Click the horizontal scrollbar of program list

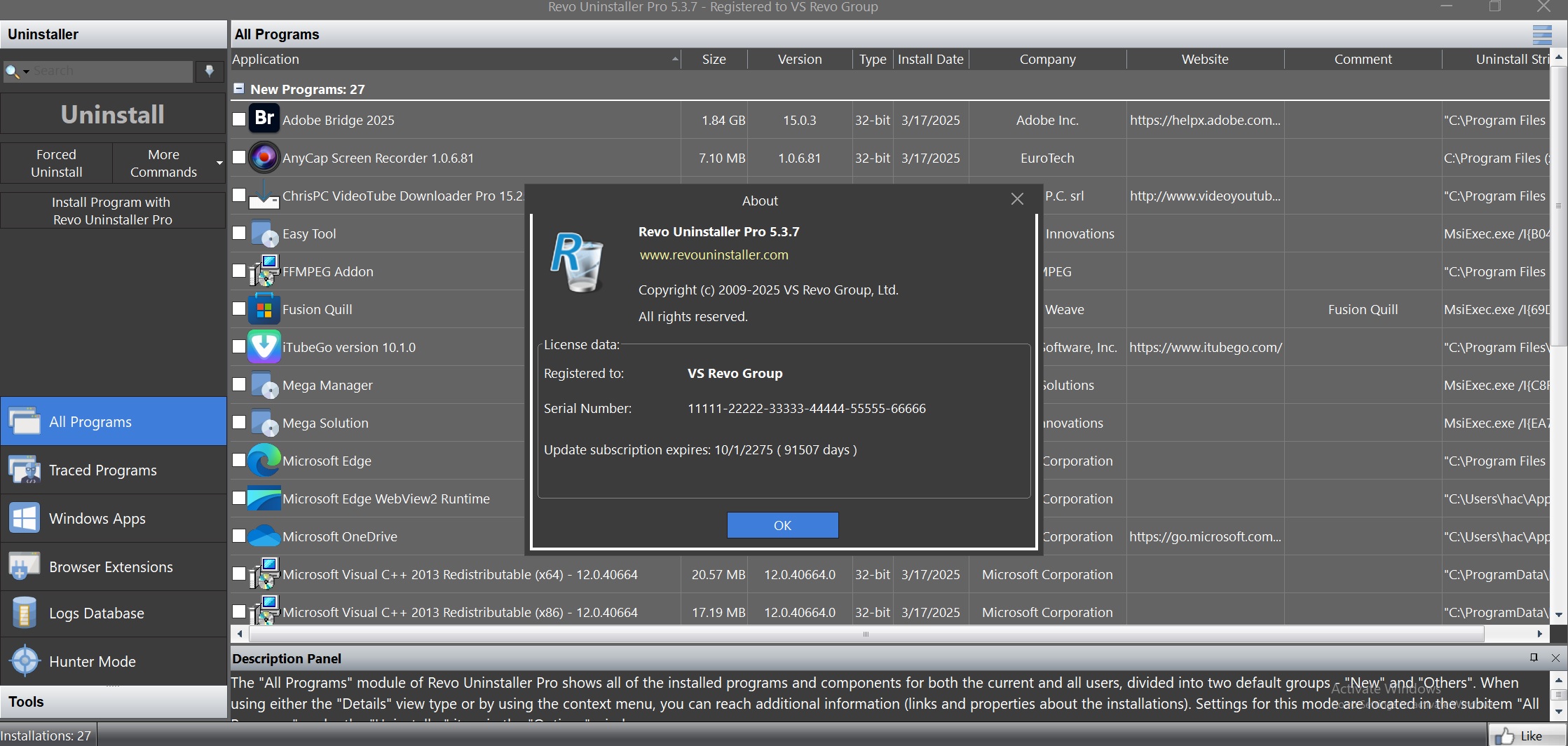coord(866,634)
